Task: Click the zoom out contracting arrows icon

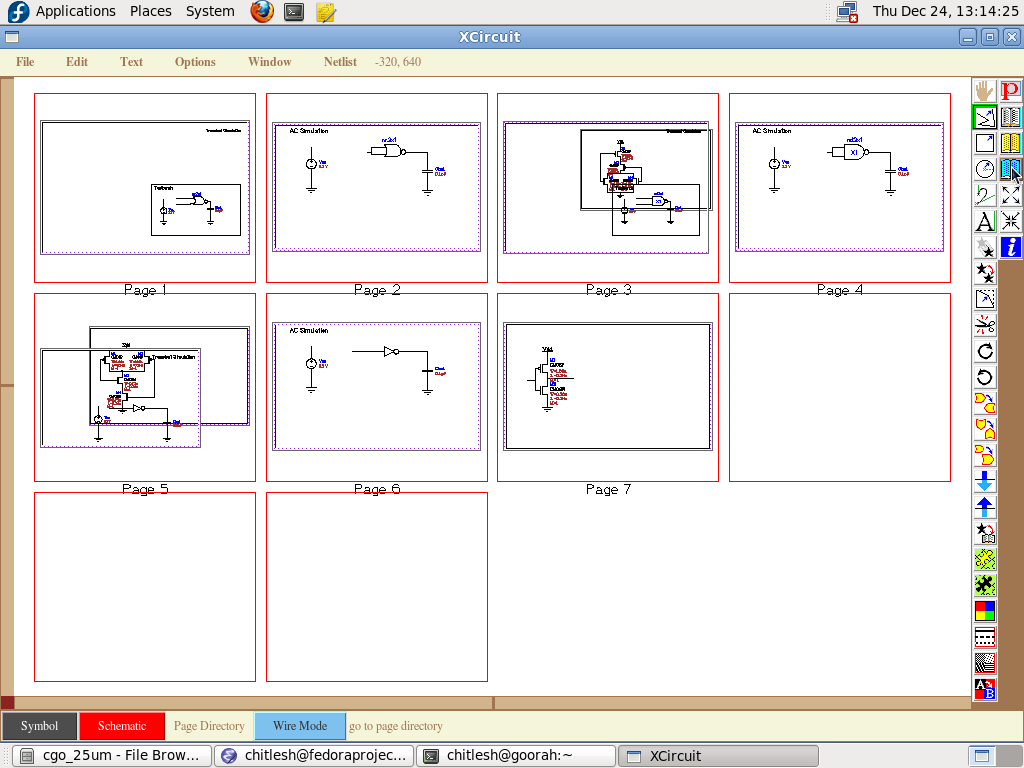Action: point(1011,221)
